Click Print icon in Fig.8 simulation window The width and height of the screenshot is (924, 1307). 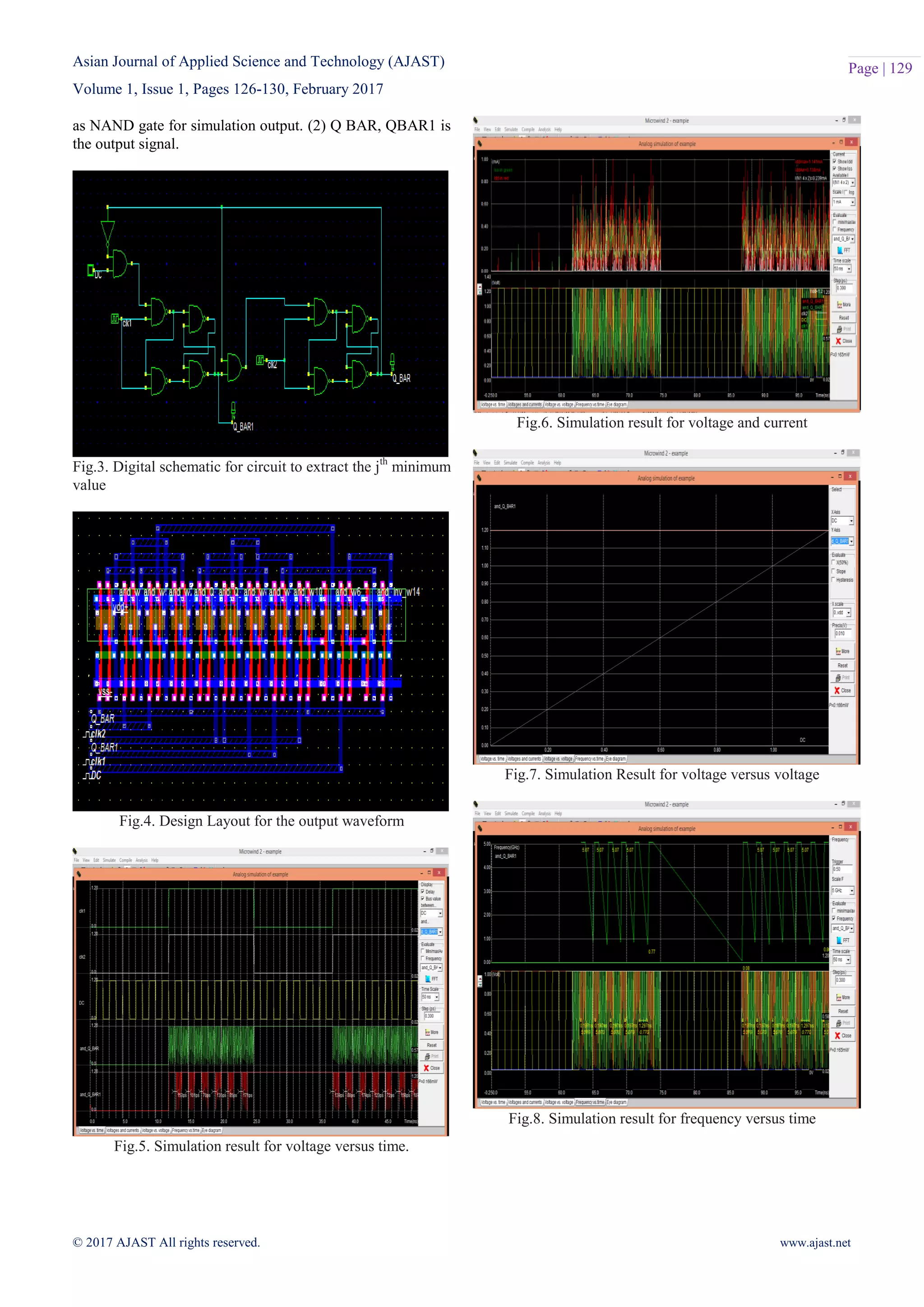tap(839, 1023)
